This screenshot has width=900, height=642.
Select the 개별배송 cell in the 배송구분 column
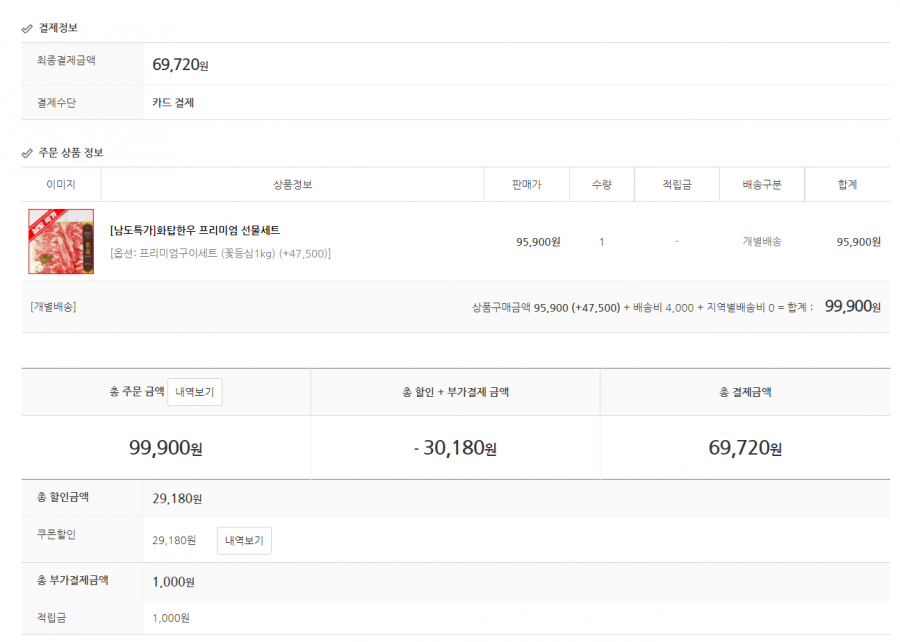click(x=762, y=242)
